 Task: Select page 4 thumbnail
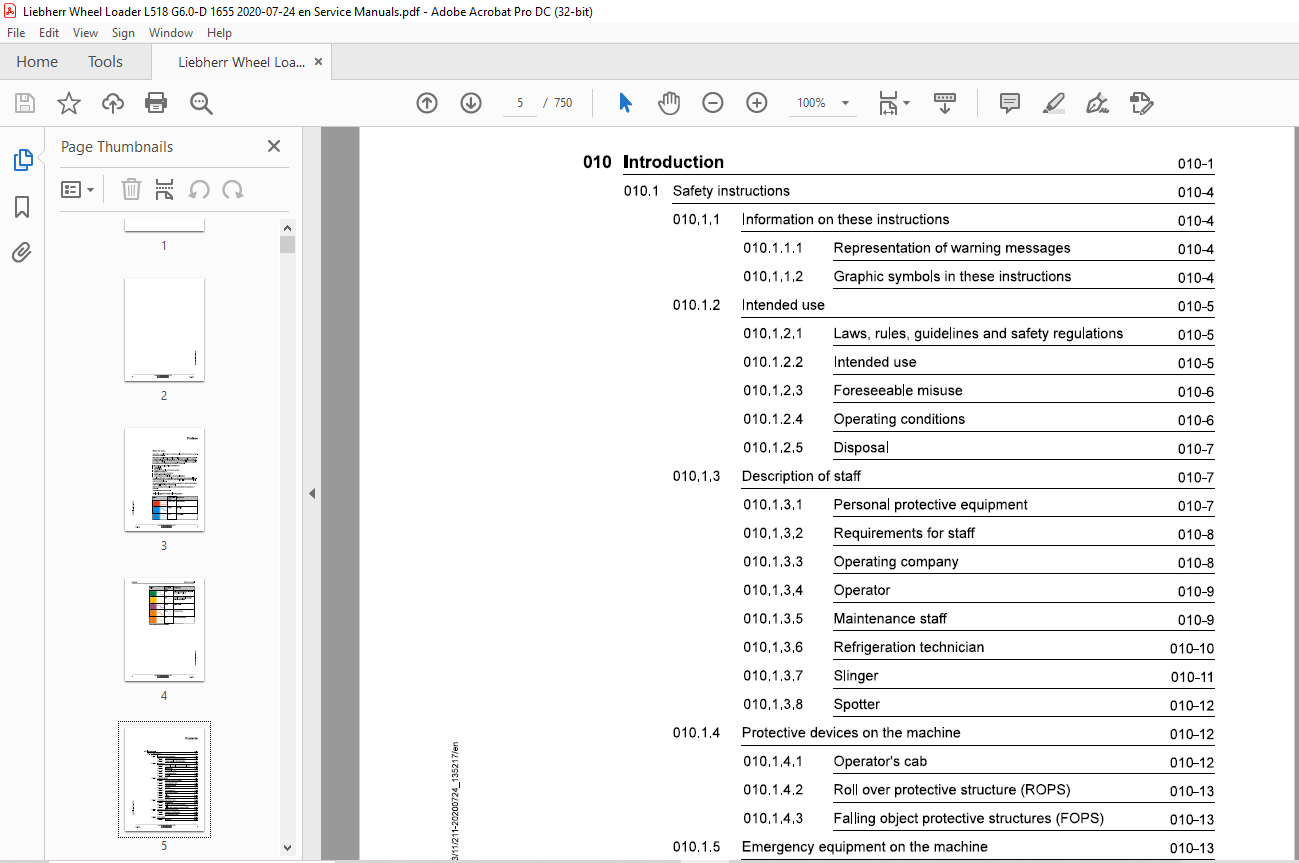point(164,630)
